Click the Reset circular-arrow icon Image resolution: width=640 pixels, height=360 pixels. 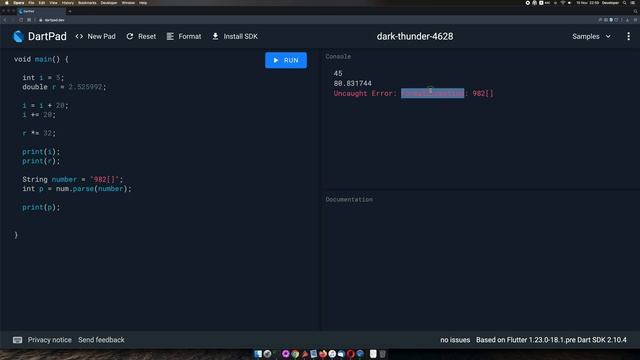(x=130, y=36)
